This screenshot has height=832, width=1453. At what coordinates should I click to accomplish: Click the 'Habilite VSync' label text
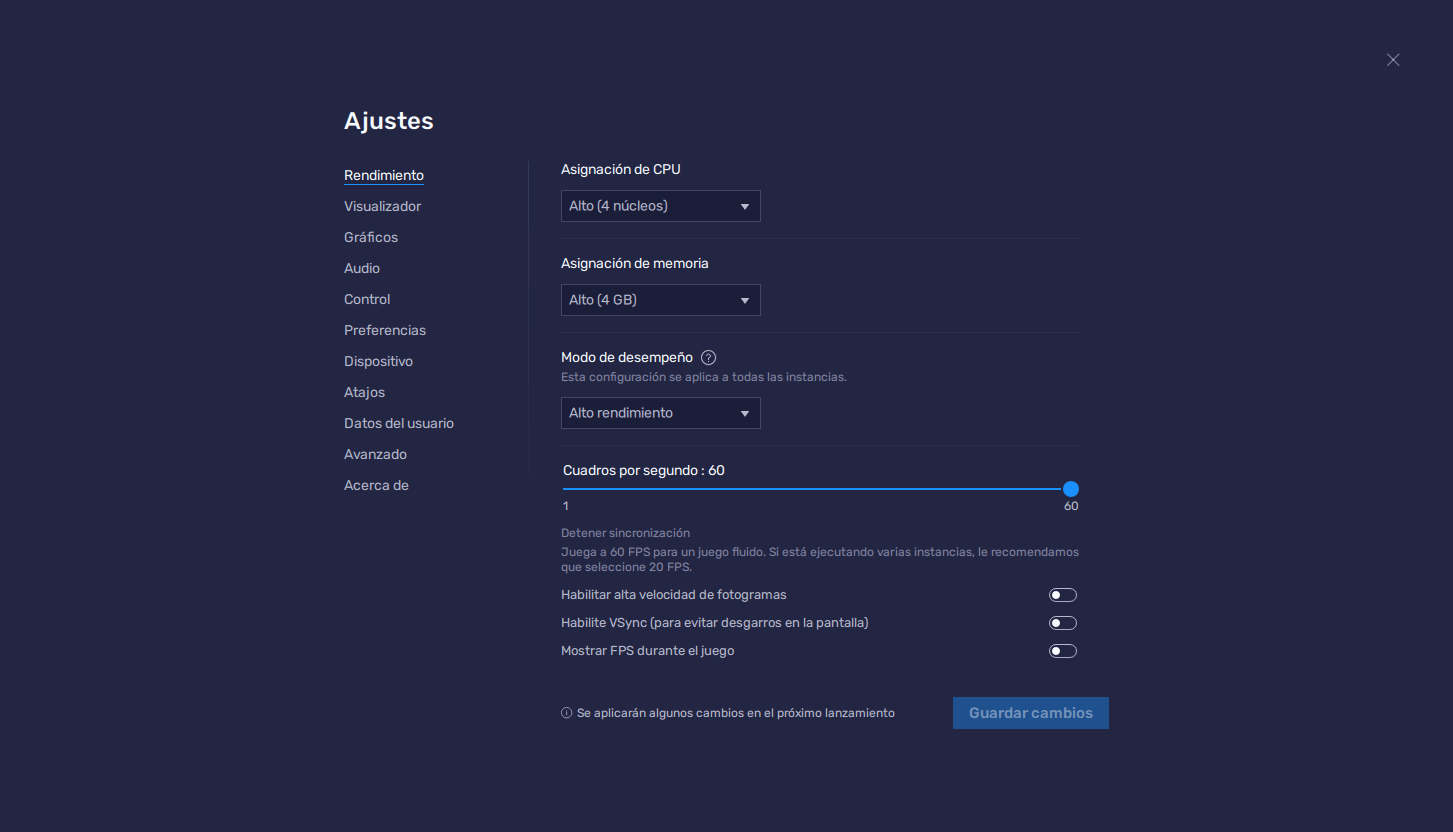715,623
